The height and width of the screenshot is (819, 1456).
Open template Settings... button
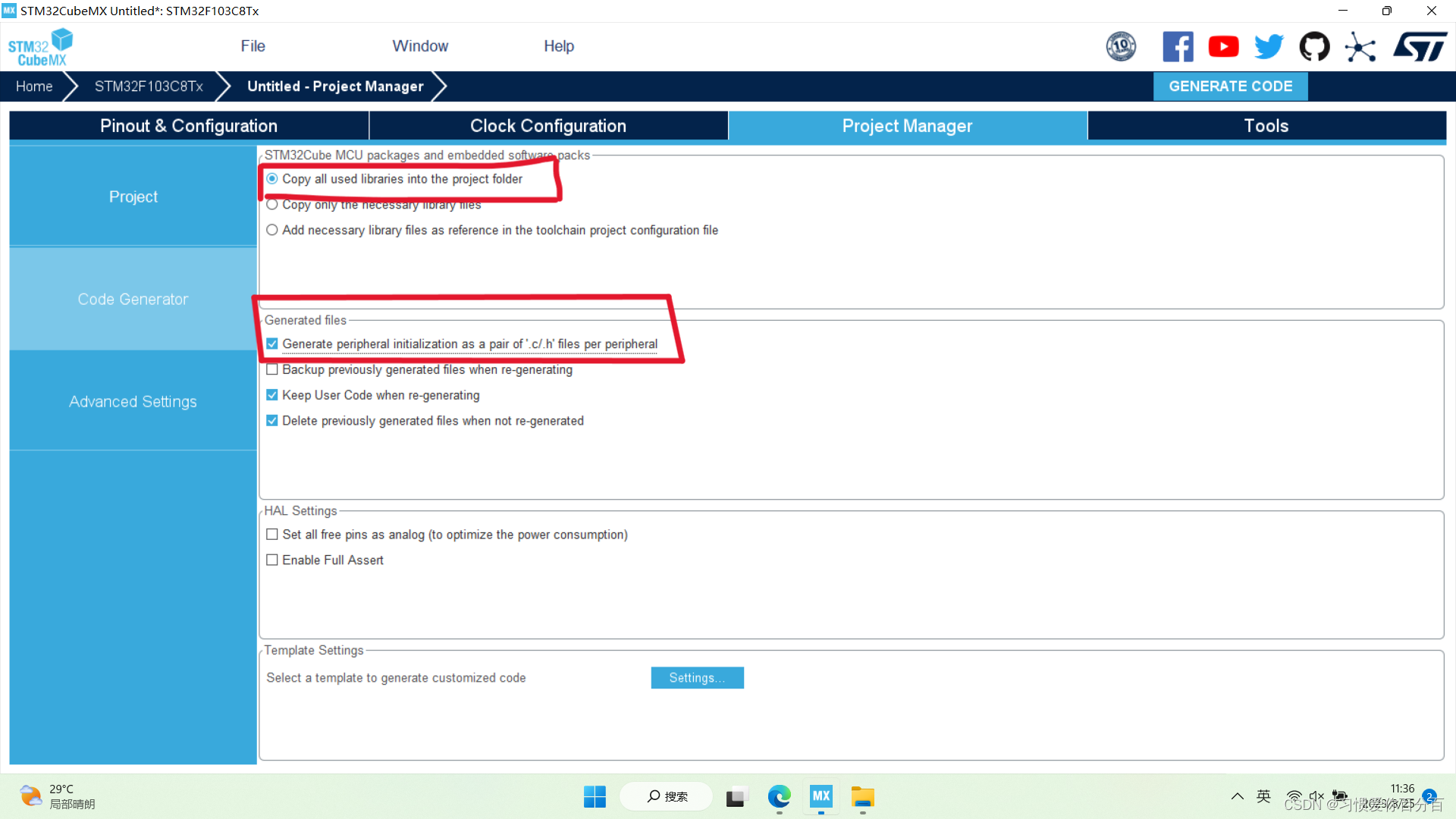[x=697, y=678]
